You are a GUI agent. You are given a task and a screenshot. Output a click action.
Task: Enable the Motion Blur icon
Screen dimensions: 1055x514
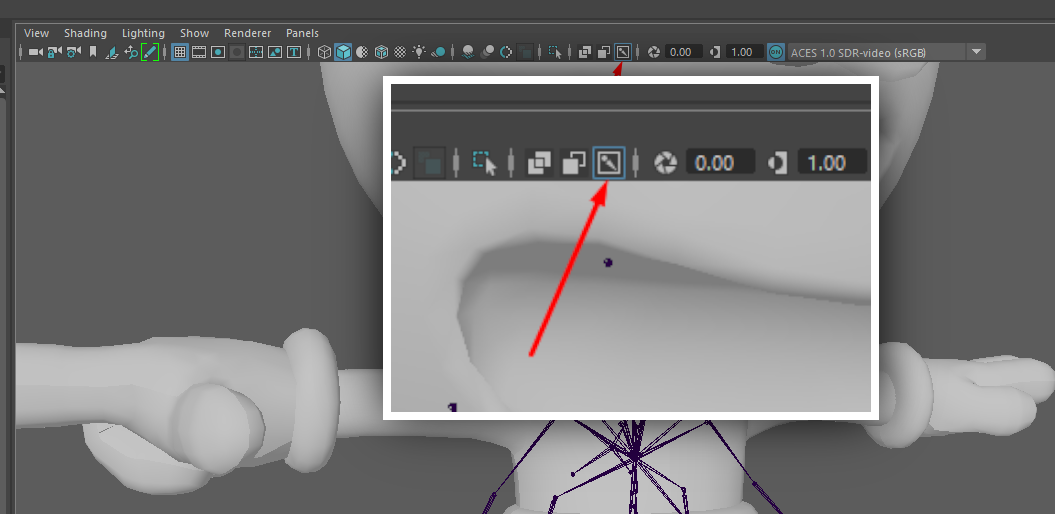(488, 52)
